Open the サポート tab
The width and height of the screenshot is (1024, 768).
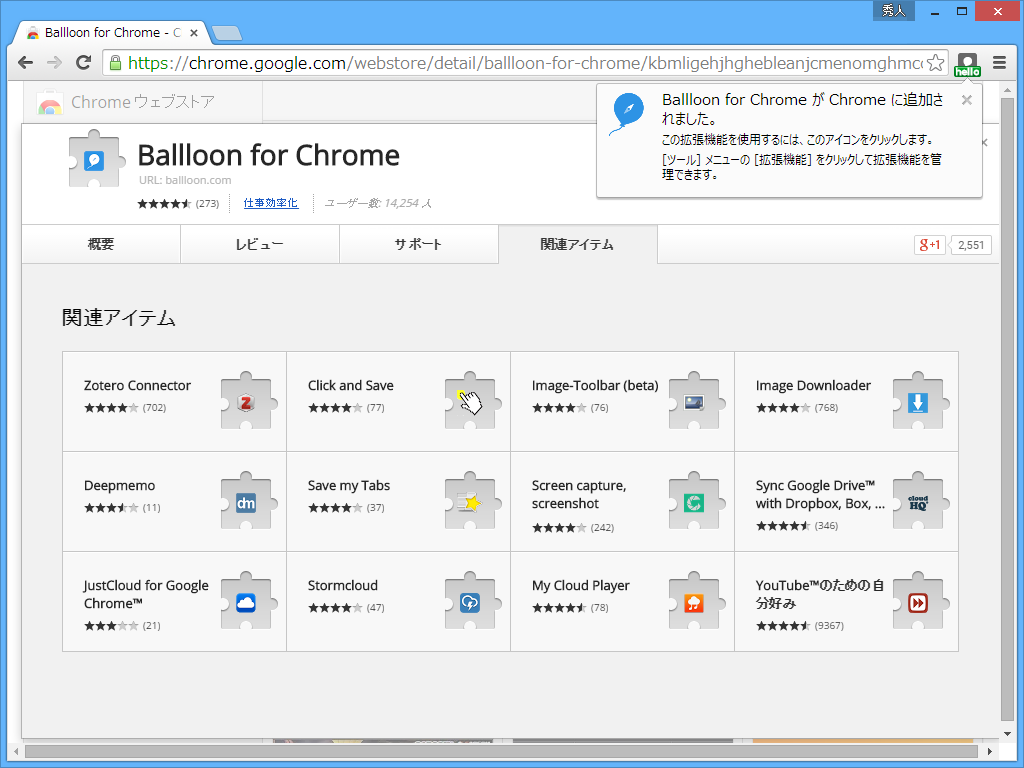tap(418, 243)
